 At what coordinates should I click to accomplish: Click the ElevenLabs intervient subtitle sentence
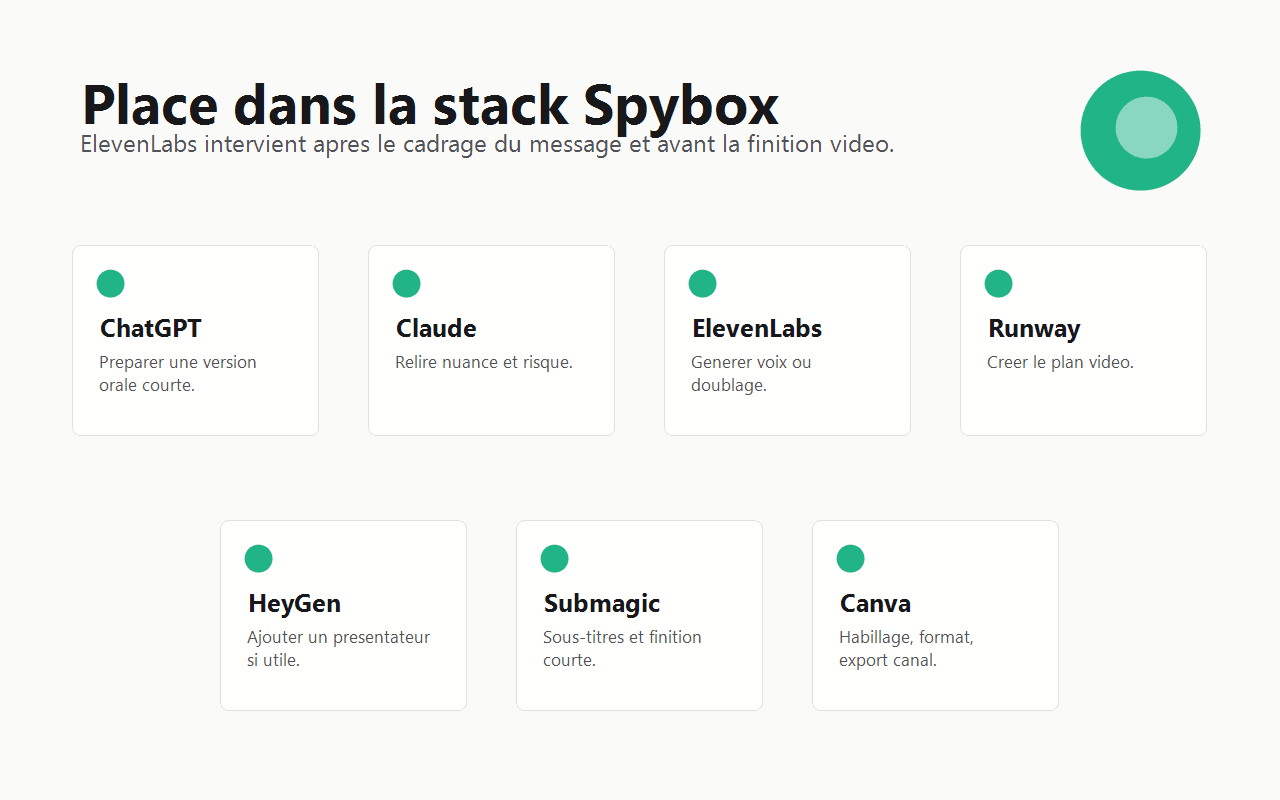point(487,144)
